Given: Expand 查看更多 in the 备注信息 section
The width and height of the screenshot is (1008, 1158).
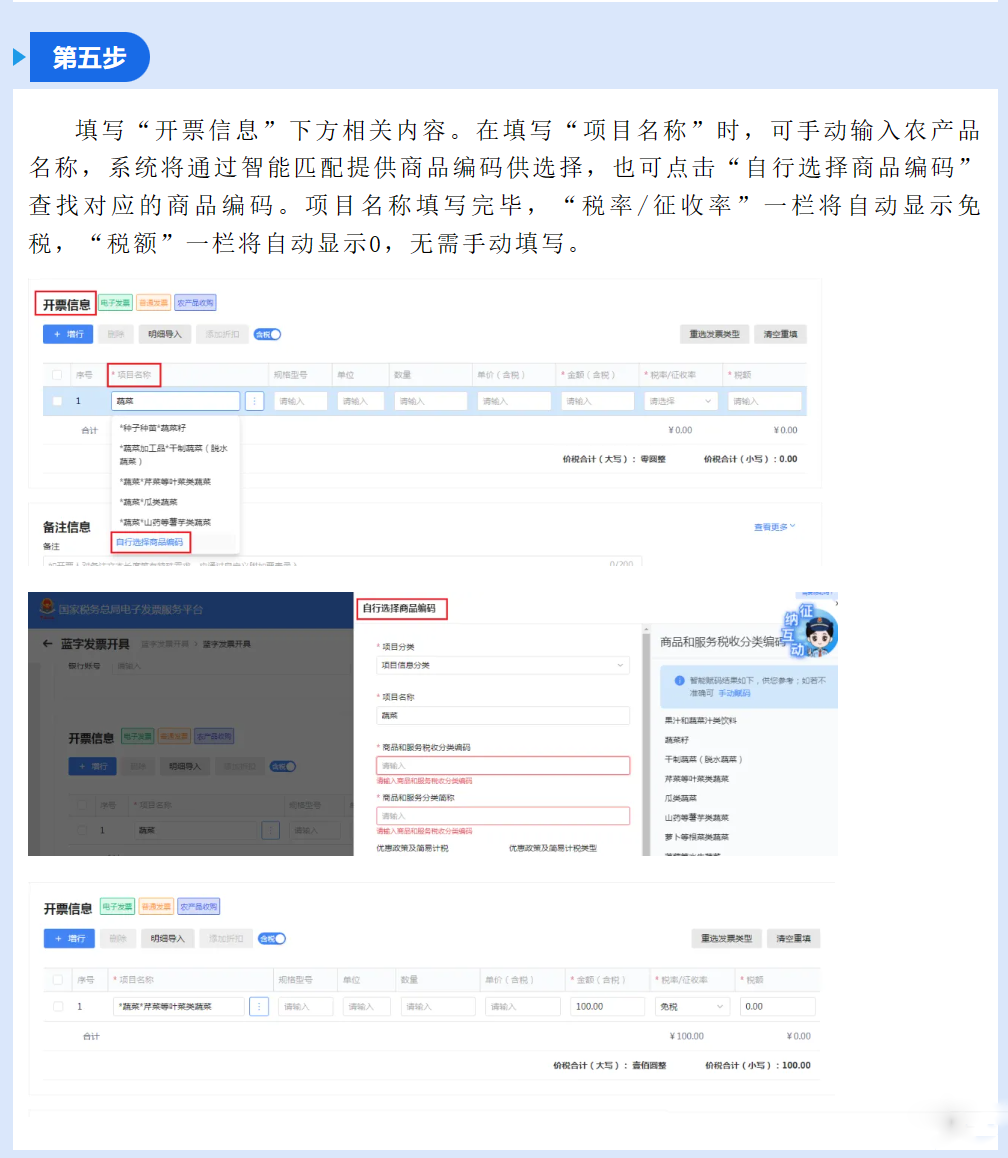Looking at the screenshot, I should [x=774, y=526].
